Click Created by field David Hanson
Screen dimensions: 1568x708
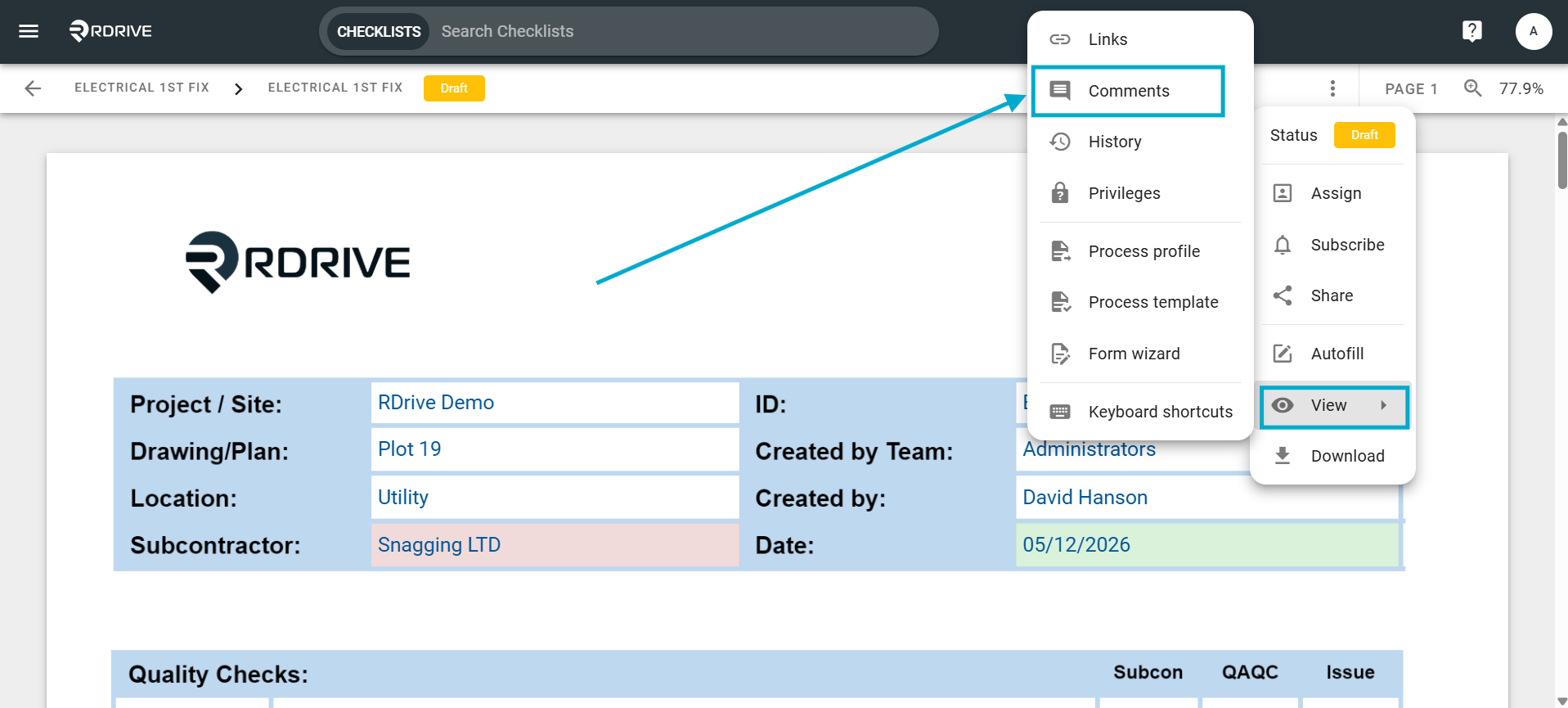pos(1207,498)
